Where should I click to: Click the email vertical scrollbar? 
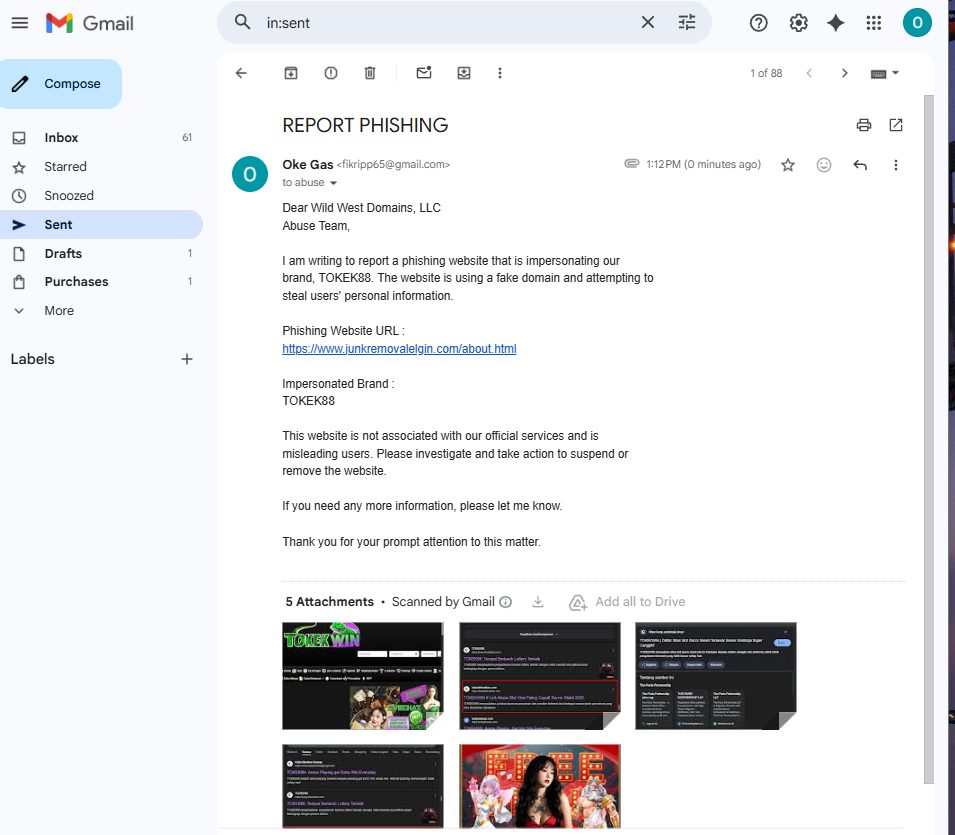pos(928,439)
